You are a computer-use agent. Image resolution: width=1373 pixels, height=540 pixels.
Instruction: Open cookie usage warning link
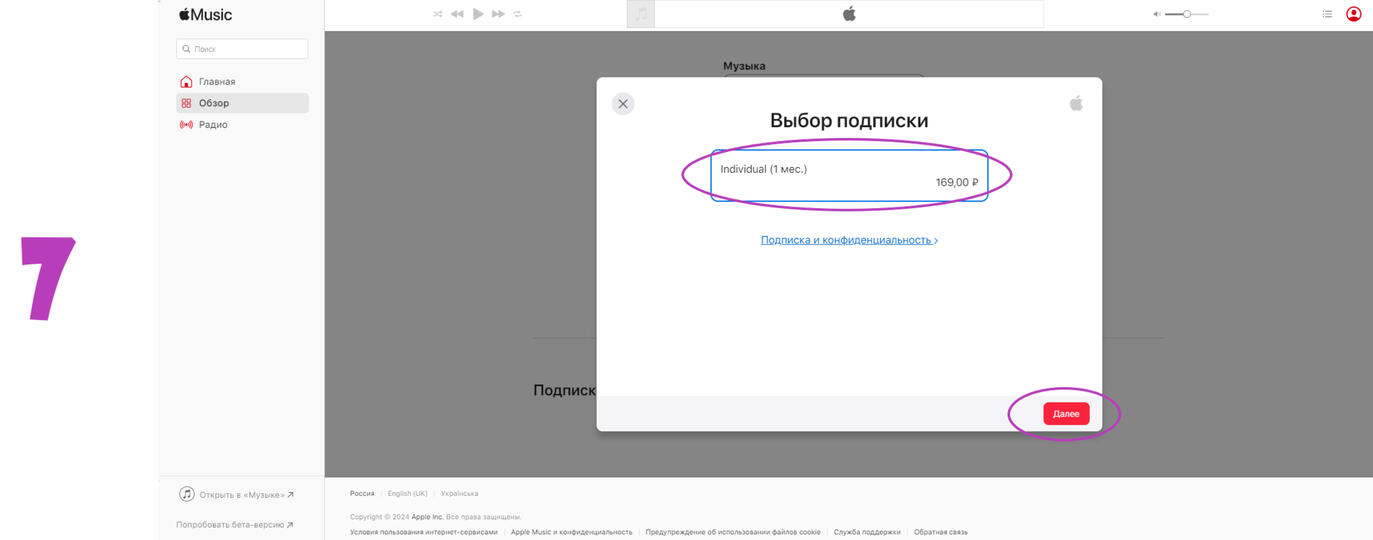coord(733,532)
